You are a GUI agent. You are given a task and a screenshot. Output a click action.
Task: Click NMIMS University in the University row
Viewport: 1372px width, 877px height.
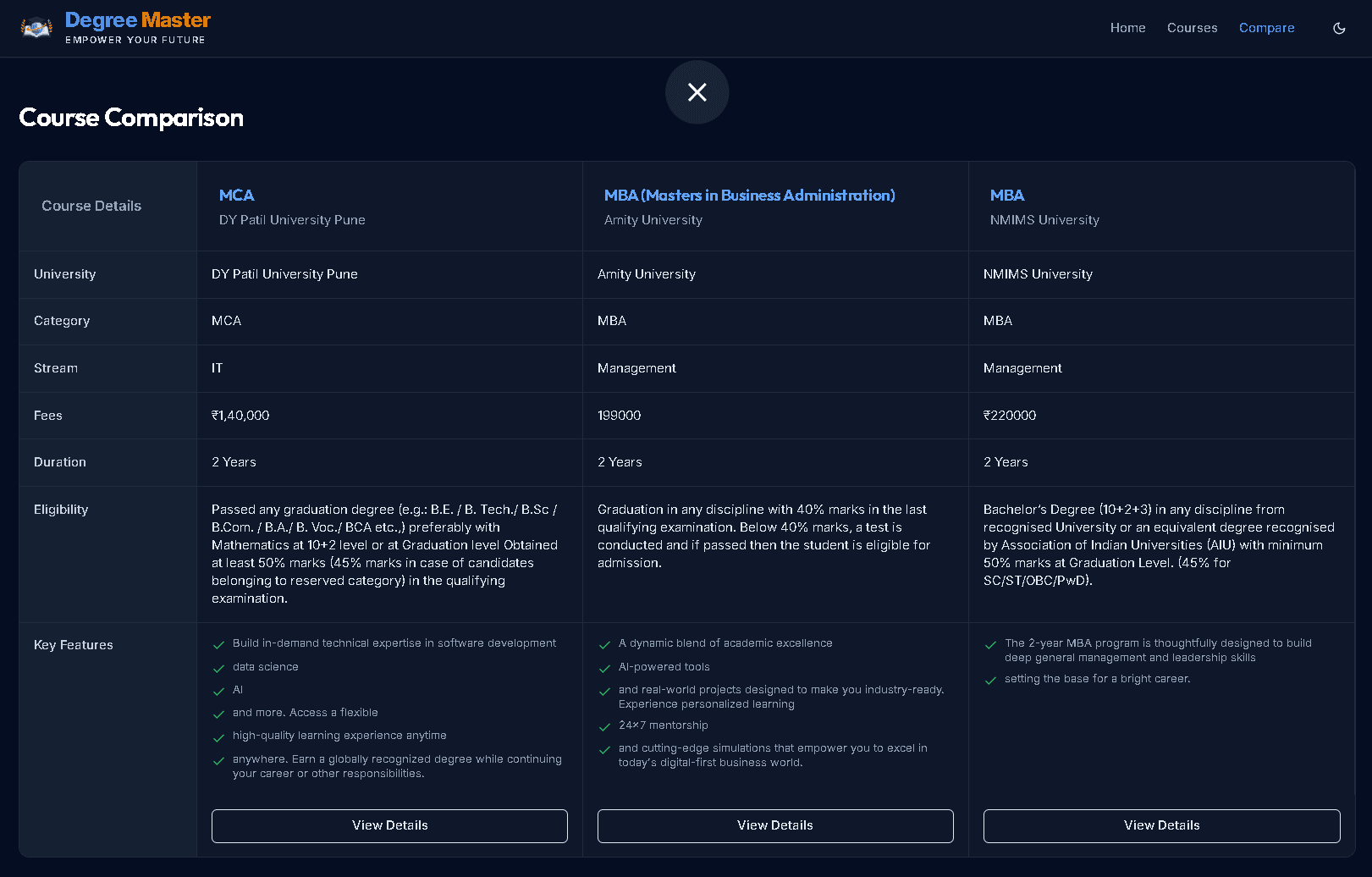pos(1038,274)
